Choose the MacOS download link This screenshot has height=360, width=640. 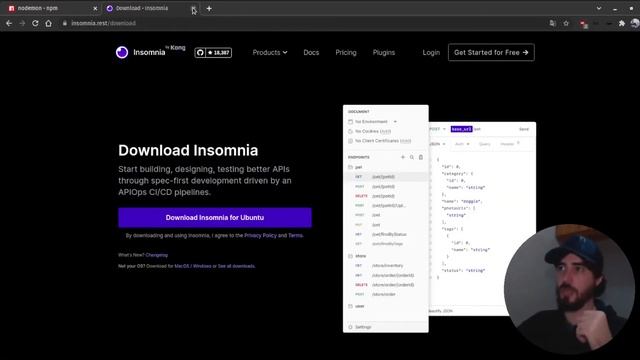pyautogui.click(x=182, y=266)
